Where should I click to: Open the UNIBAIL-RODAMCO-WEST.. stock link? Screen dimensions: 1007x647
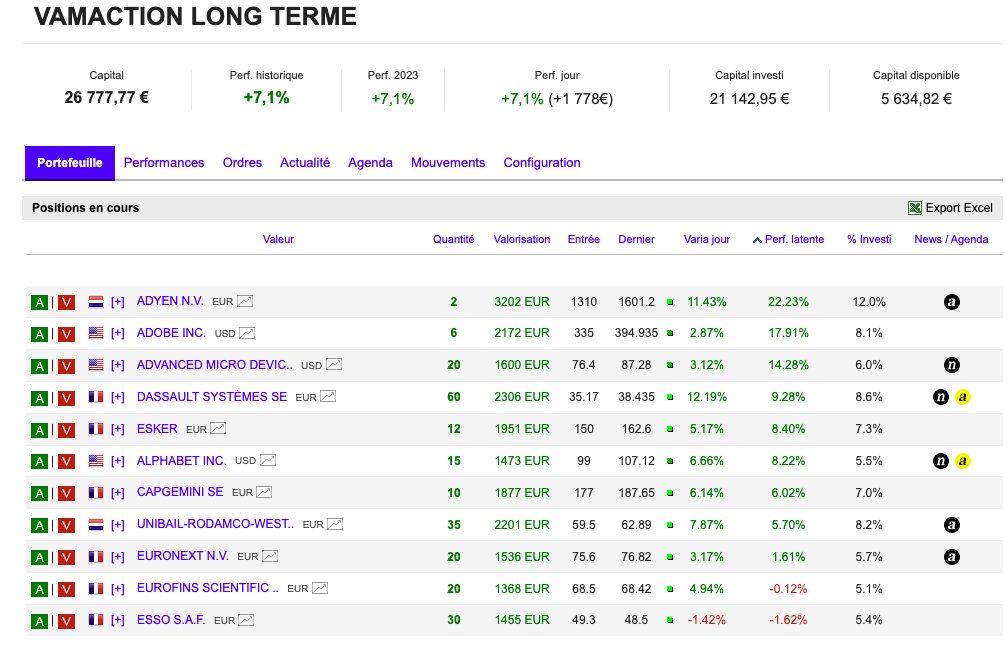point(215,524)
